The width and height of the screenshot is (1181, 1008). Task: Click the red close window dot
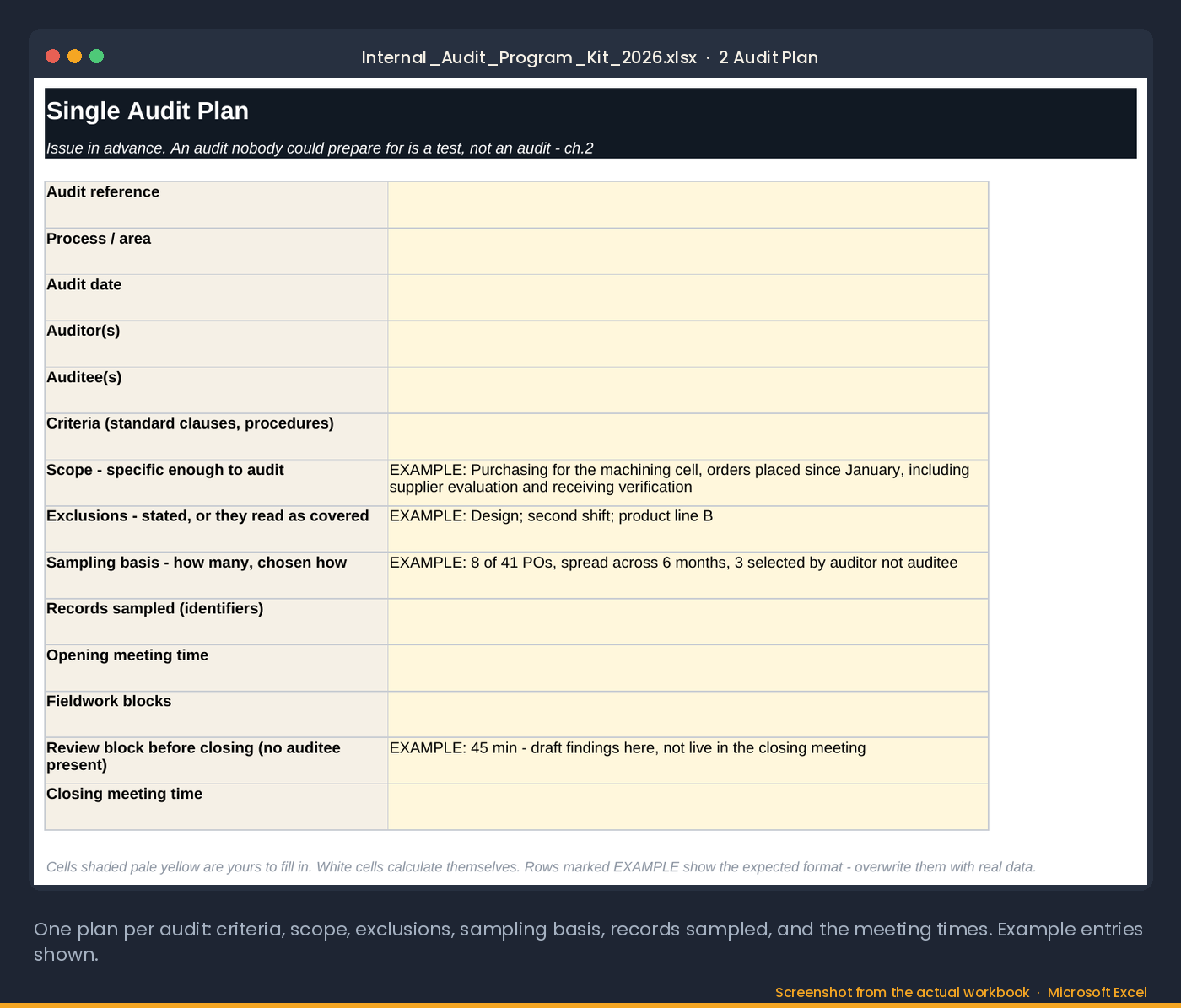click(x=52, y=57)
